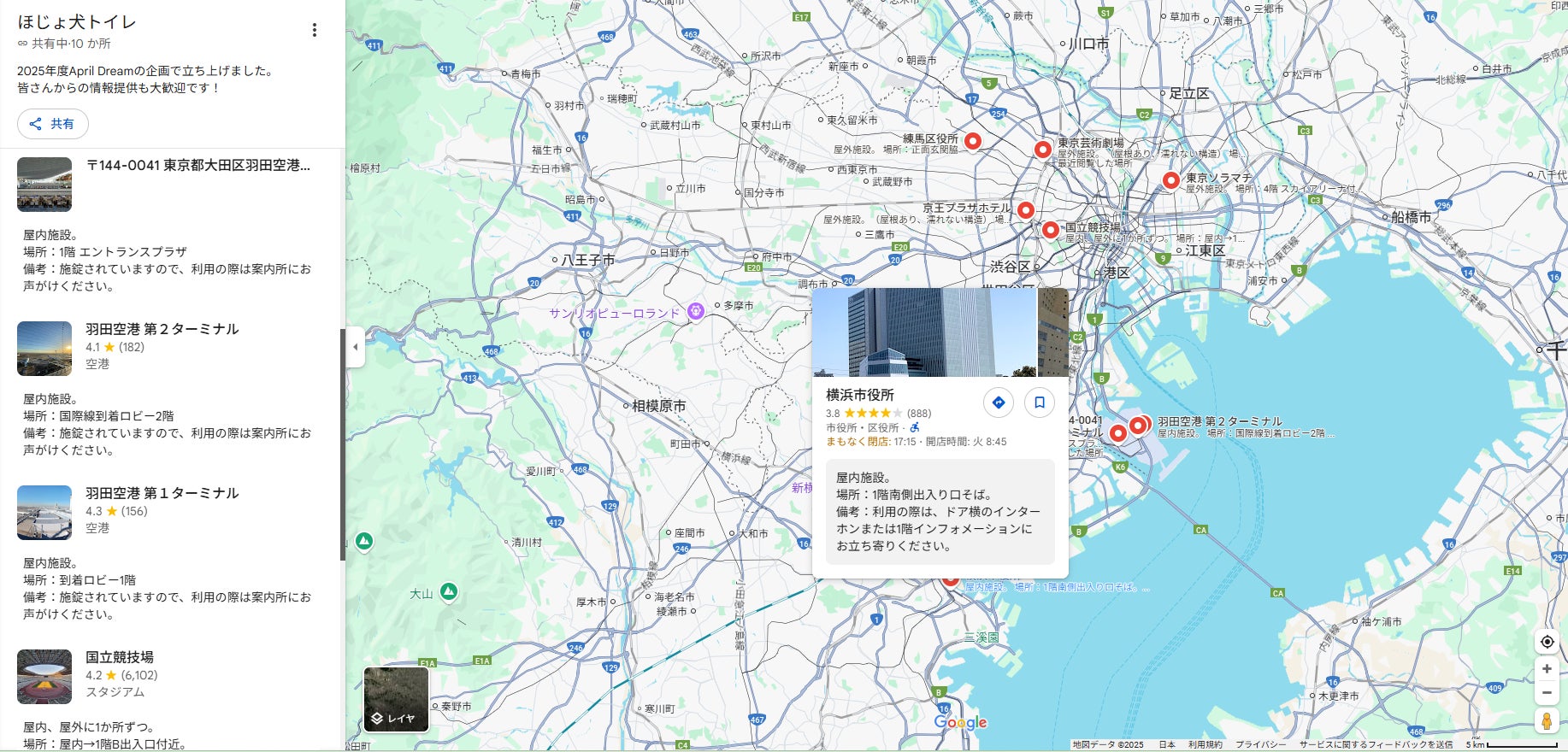
Task: Click the 東京ソラマチ map label text
Action: 1218,178
